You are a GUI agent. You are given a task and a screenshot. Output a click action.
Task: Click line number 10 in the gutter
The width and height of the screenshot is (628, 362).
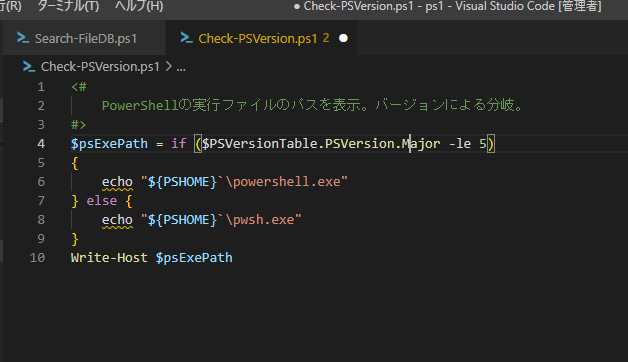37,258
